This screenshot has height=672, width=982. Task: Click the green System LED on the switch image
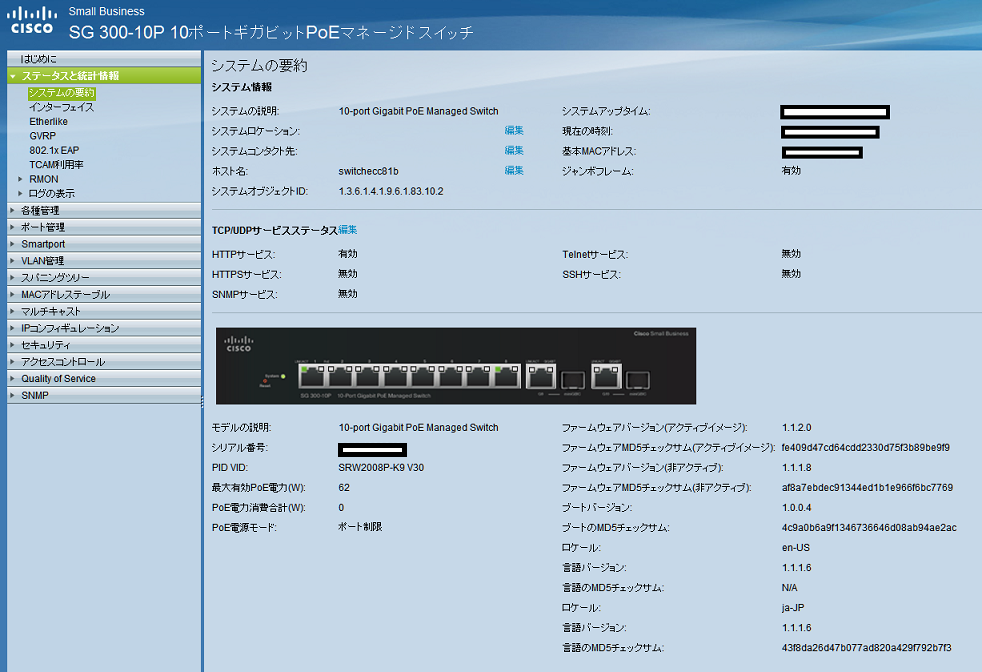point(283,376)
